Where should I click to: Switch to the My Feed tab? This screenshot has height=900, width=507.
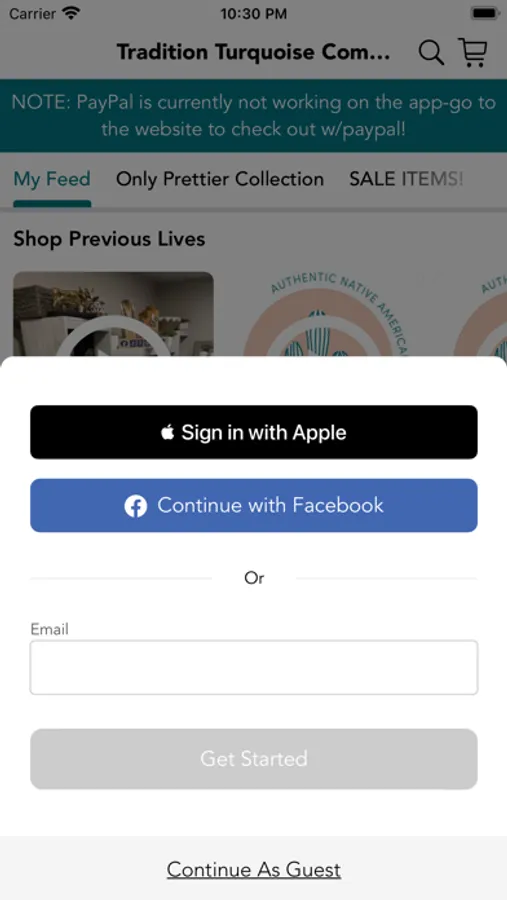pyautogui.click(x=52, y=179)
